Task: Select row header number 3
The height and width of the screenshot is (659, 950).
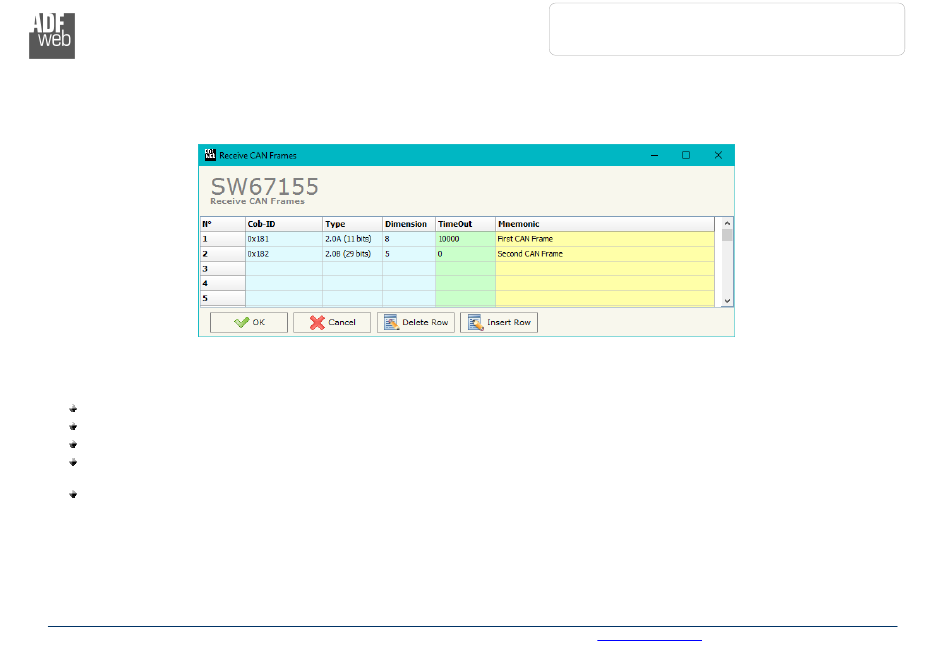Action: [222, 269]
